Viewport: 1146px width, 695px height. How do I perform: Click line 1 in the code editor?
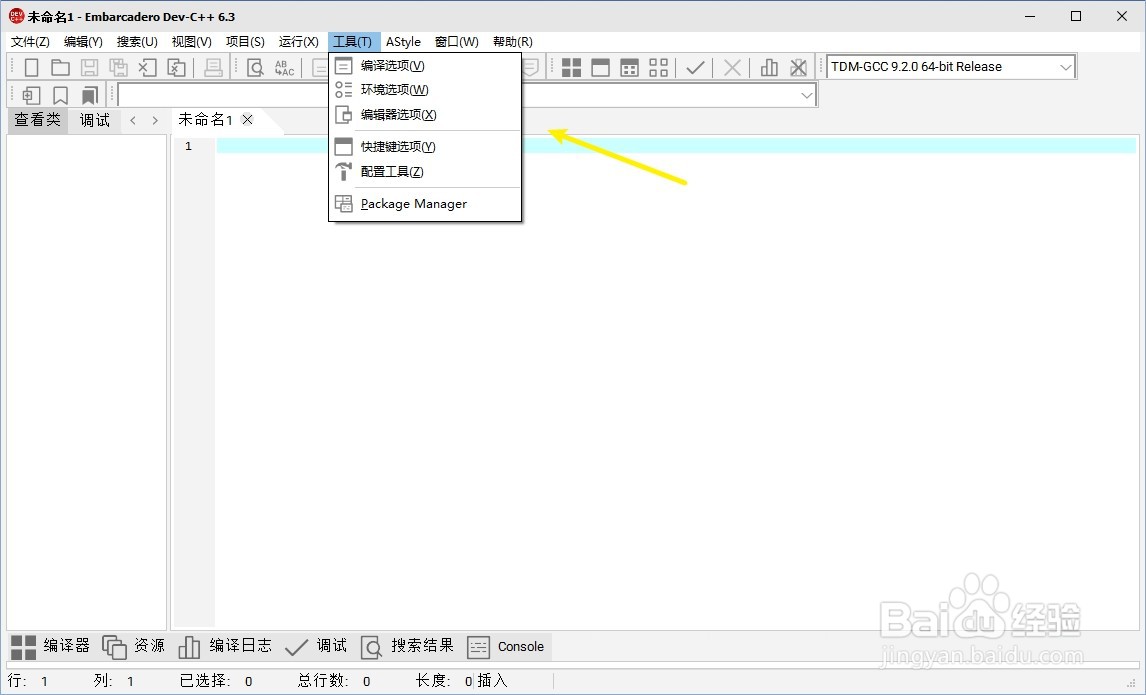[x=676, y=146]
